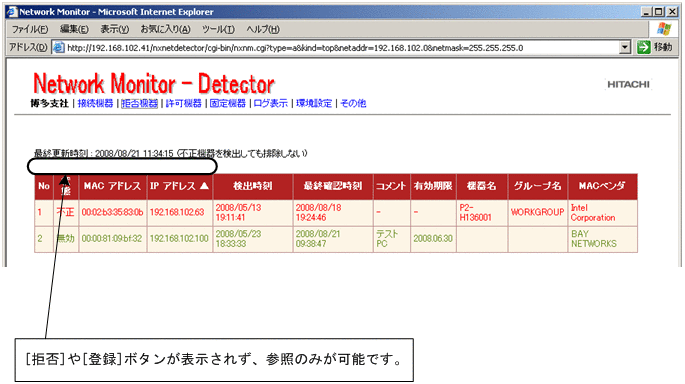
Task: Open the 拒否機器 link
Action: click(139, 103)
